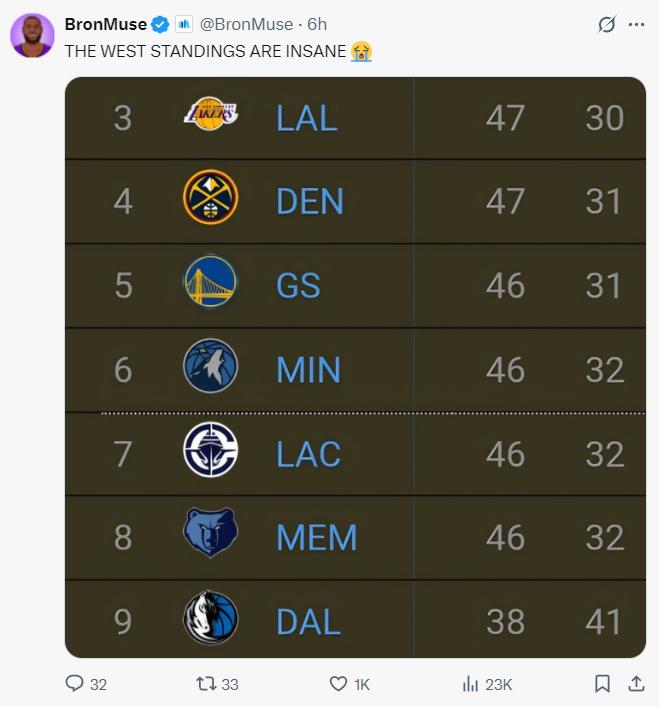
Task: Open the share tweet icon
Action: [636, 683]
